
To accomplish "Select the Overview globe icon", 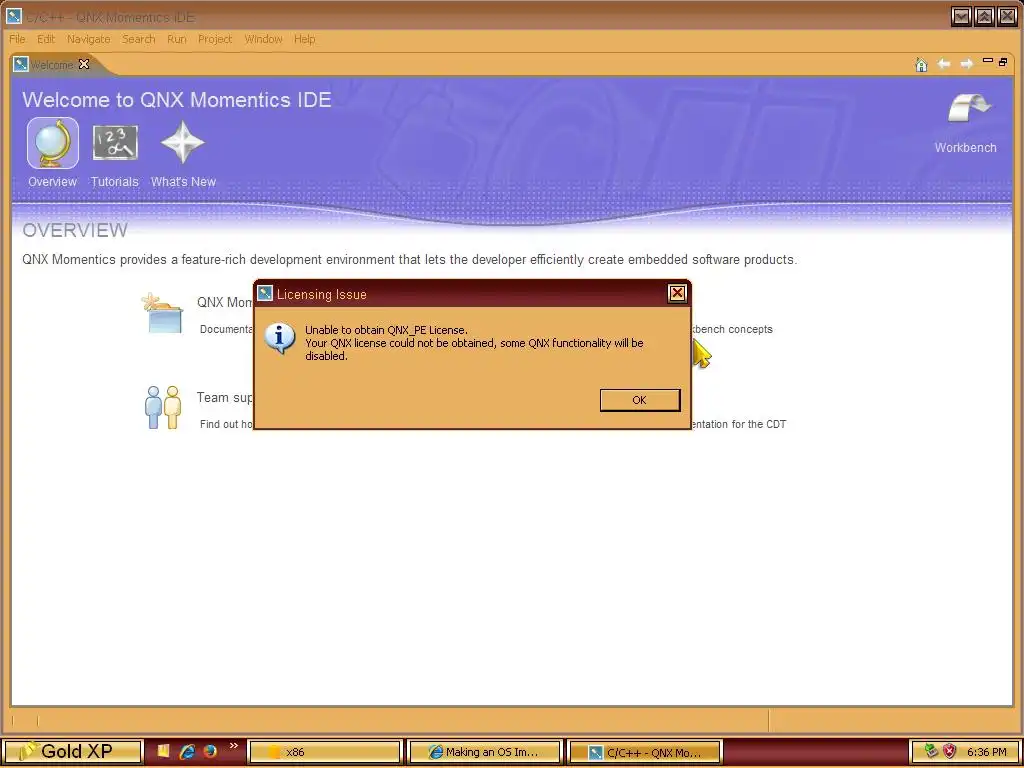I will pyautogui.click(x=52, y=143).
